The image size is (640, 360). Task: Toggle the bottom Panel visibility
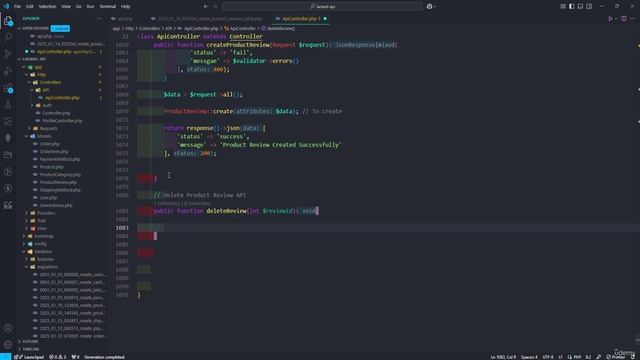pos(580,6)
